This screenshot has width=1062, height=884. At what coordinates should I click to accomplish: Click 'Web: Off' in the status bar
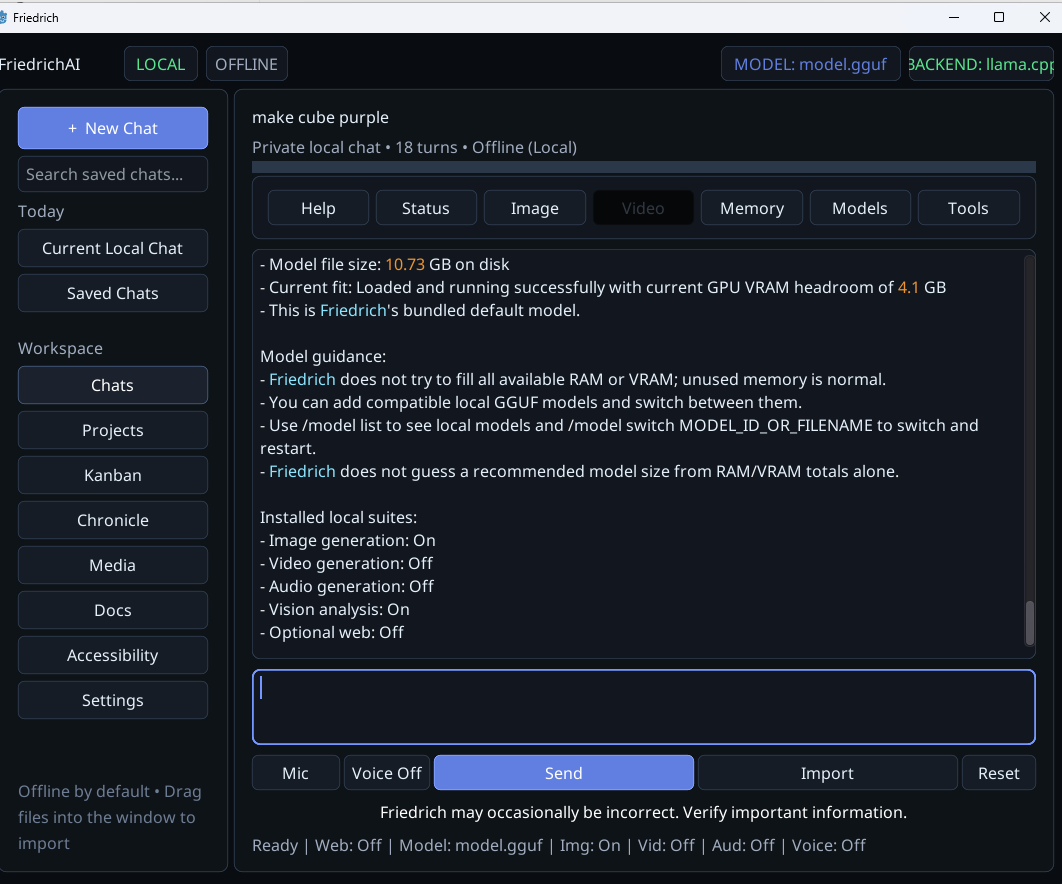point(348,845)
